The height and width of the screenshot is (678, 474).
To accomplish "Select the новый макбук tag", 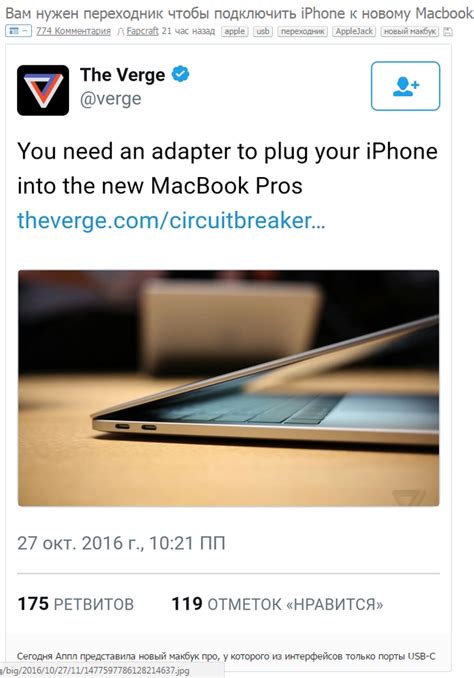I will pos(410,32).
